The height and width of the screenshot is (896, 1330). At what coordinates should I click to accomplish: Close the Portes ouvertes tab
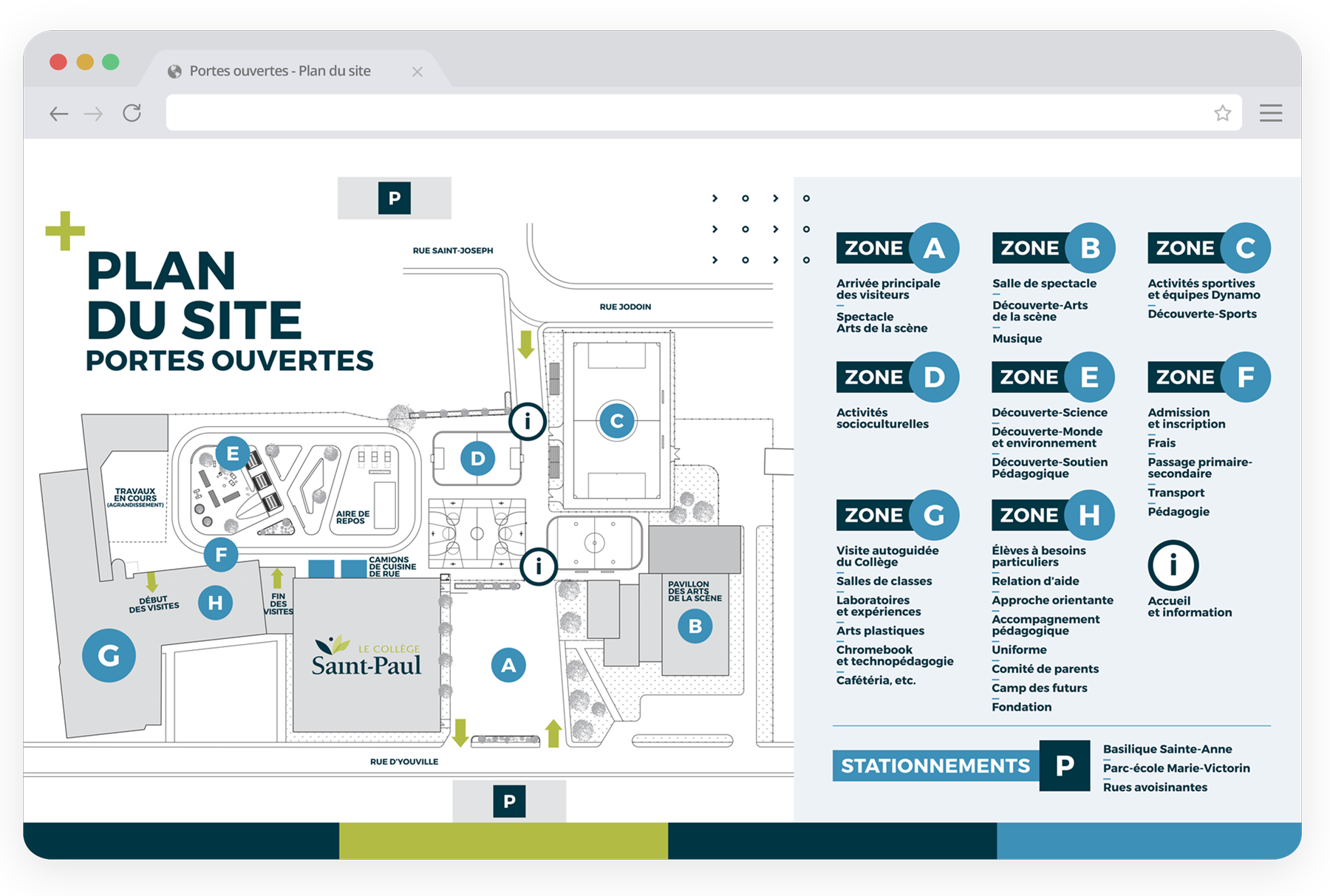coord(417,72)
